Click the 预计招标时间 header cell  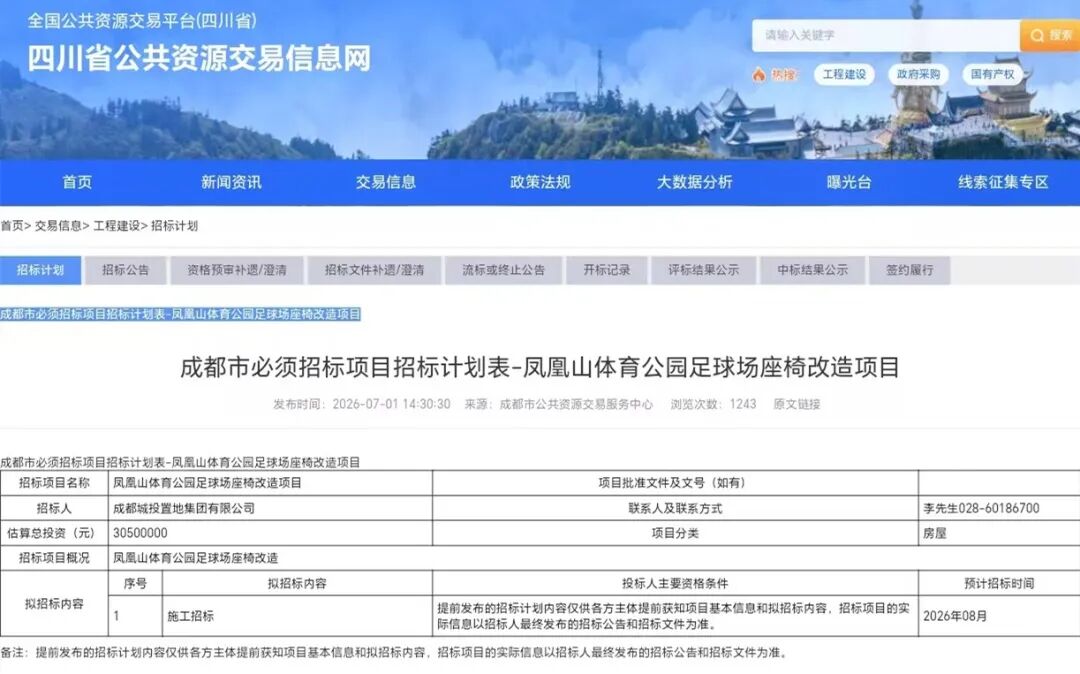(999, 583)
